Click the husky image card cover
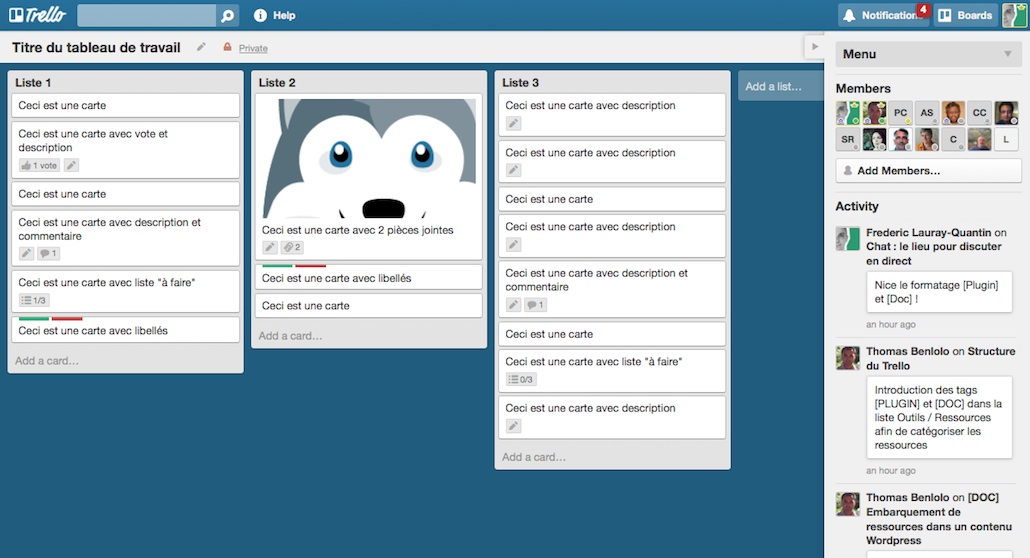Screen dimensions: 1030x558 tap(369, 158)
